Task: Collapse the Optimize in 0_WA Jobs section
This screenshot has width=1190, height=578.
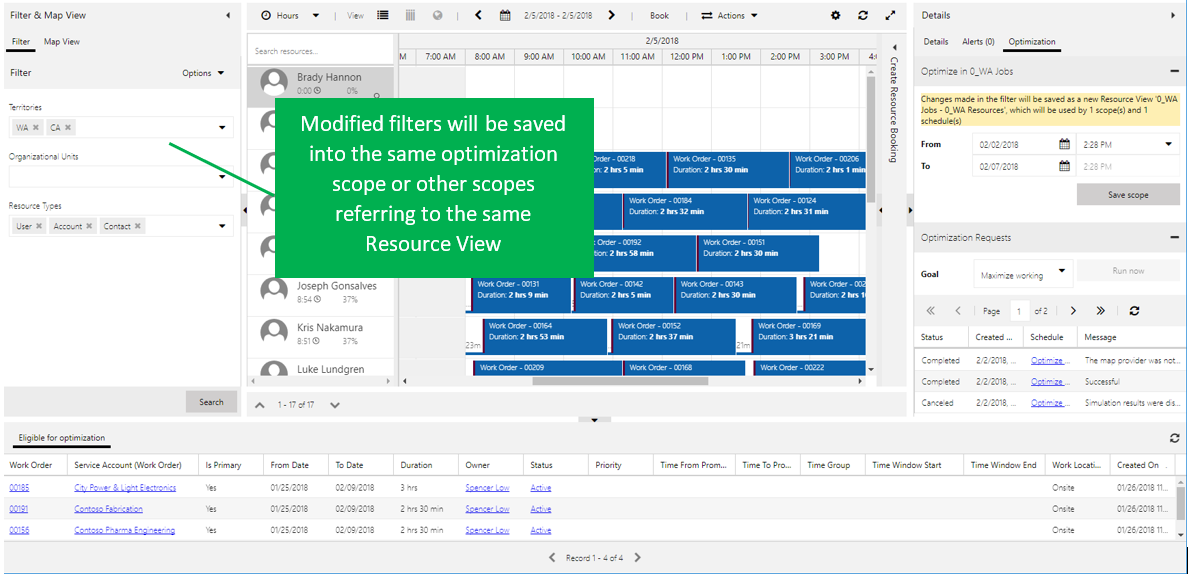Action: click(1174, 71)
